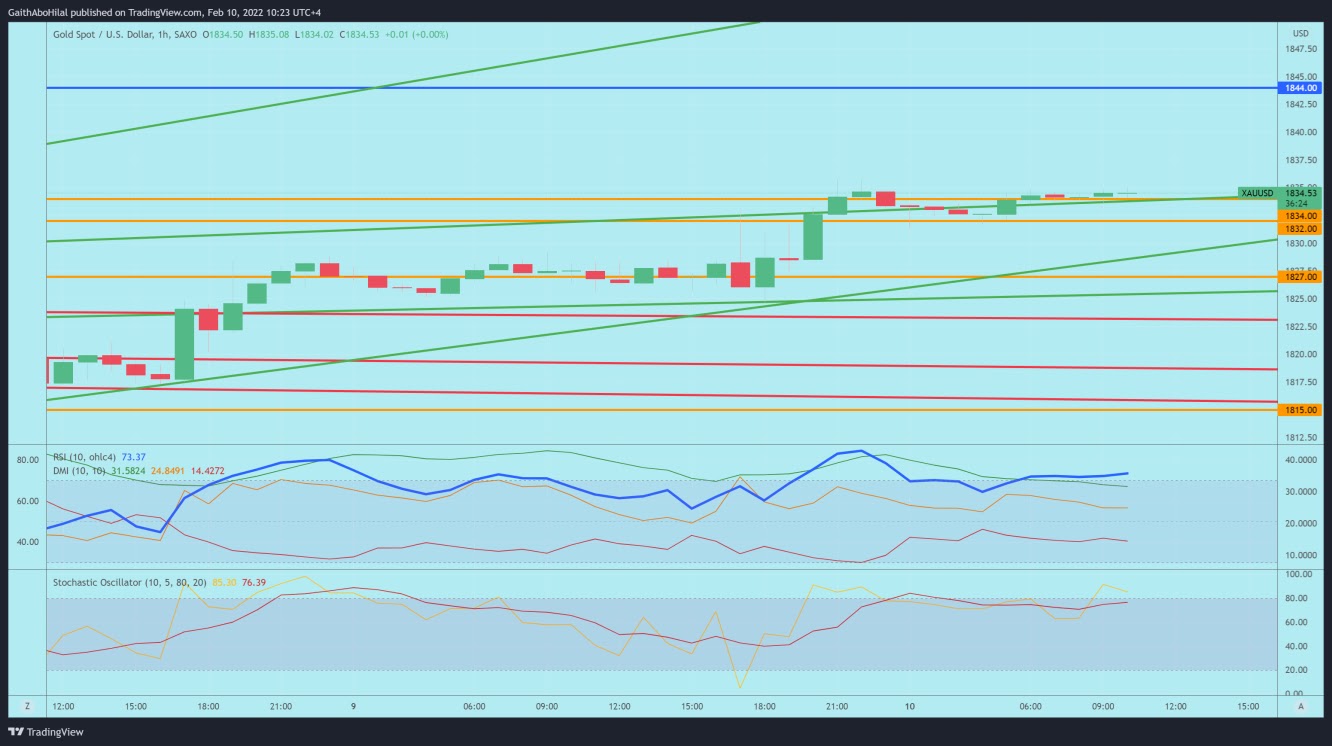Image resolution: width=1332 pixels, height=746 pixels.
Task: Click the RSI value 73.37
Action: click(134, 456)
